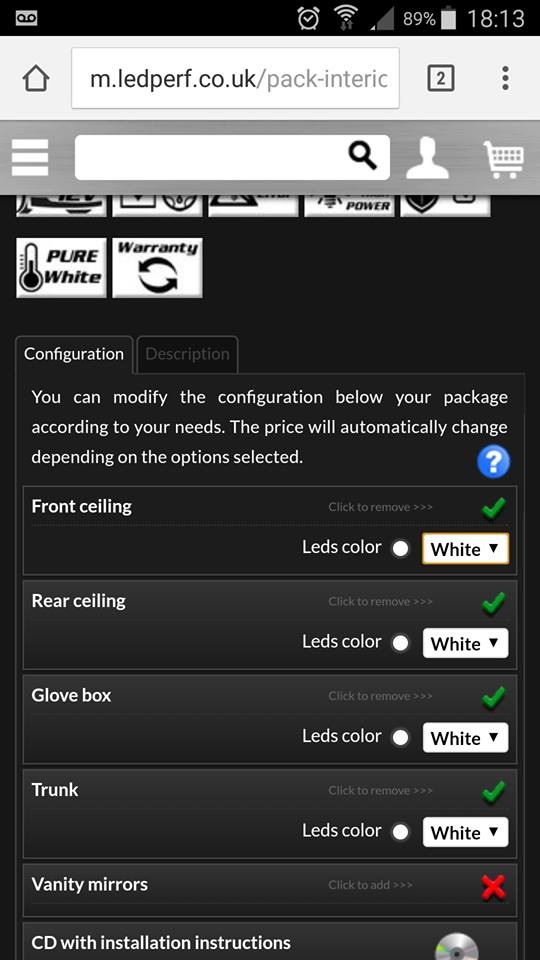Click the white color dot for Front ceiling

coord(400,549)
